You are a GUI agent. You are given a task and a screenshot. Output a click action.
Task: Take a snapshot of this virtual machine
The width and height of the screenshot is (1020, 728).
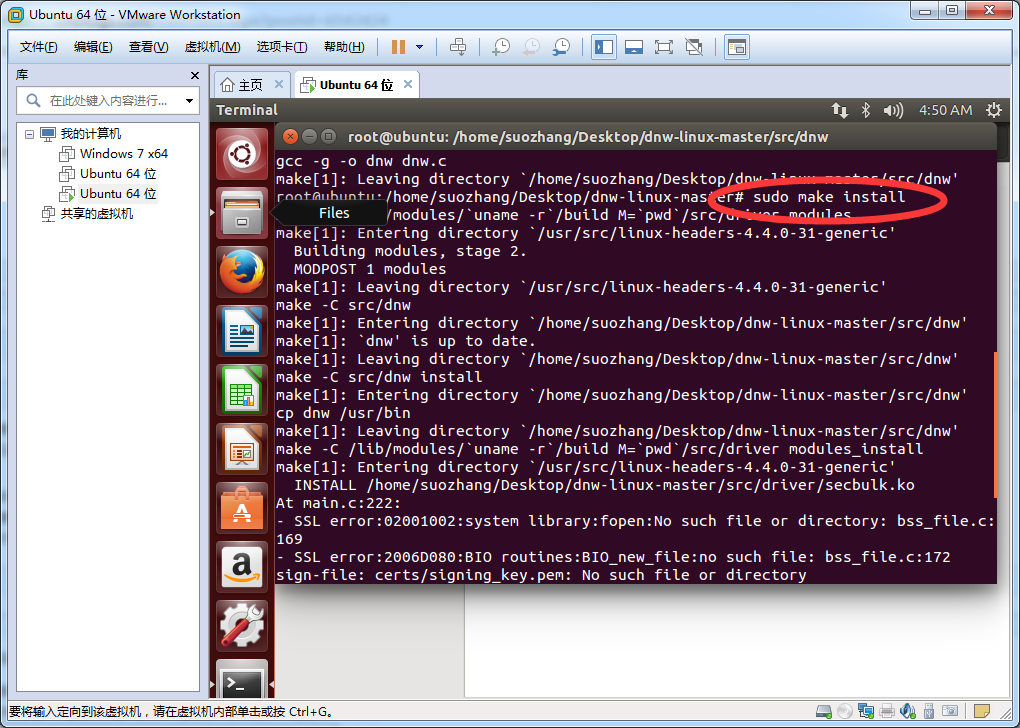coord(501,47)
